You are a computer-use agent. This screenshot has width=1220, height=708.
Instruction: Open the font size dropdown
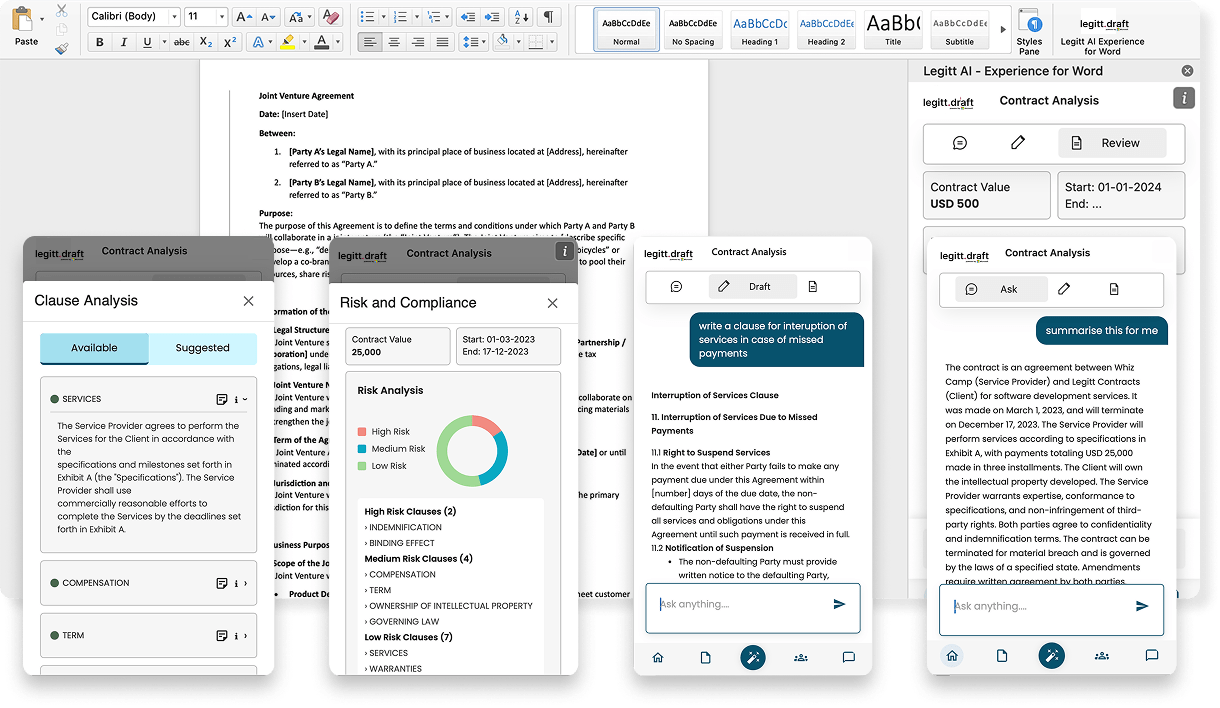pos(221,17)
